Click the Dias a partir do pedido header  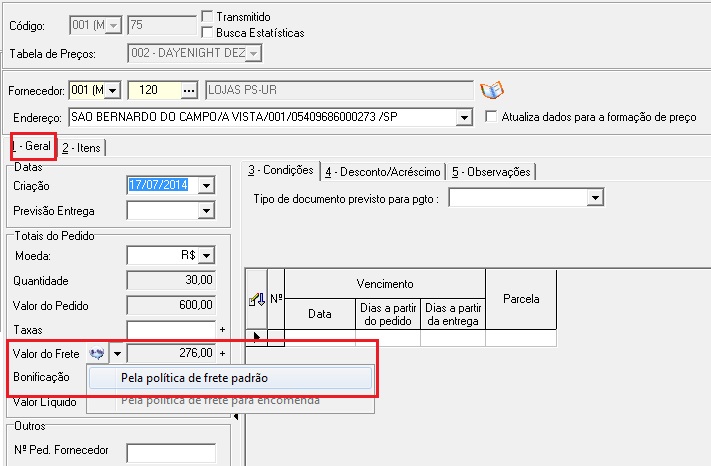tap(388, 314)
